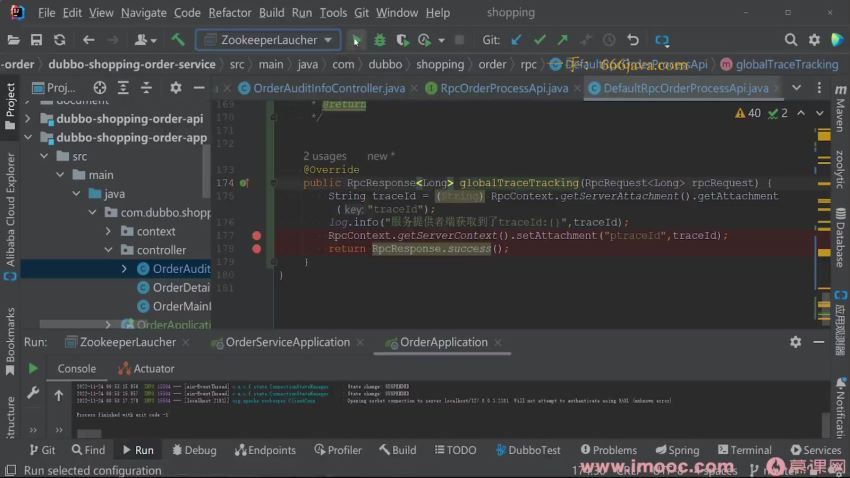Viewport: 850px width, 478px height.
Task: Open the Services tool window
Action: click(x=816, y=450)
